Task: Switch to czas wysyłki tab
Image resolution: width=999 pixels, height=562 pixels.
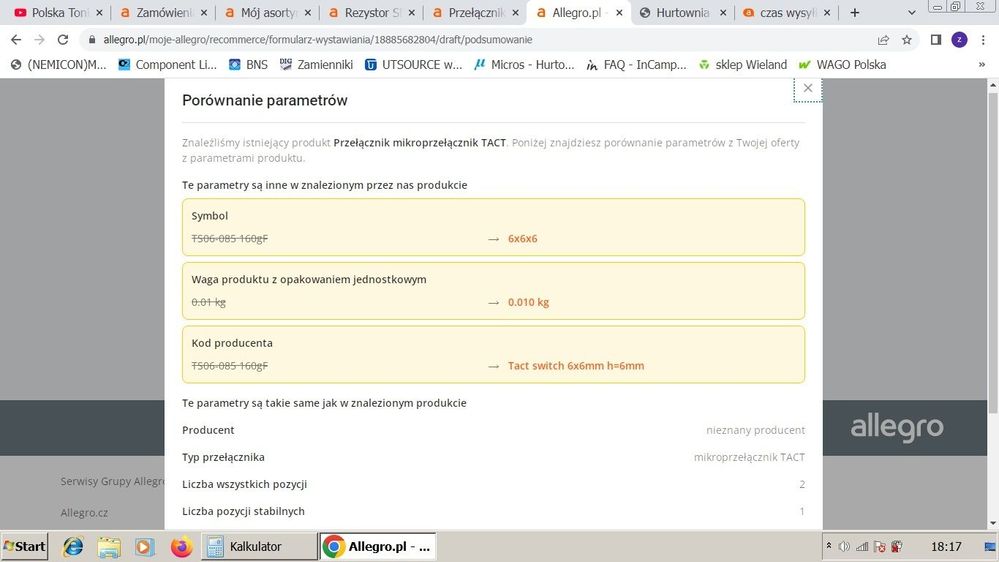Action: pos(786,13)
